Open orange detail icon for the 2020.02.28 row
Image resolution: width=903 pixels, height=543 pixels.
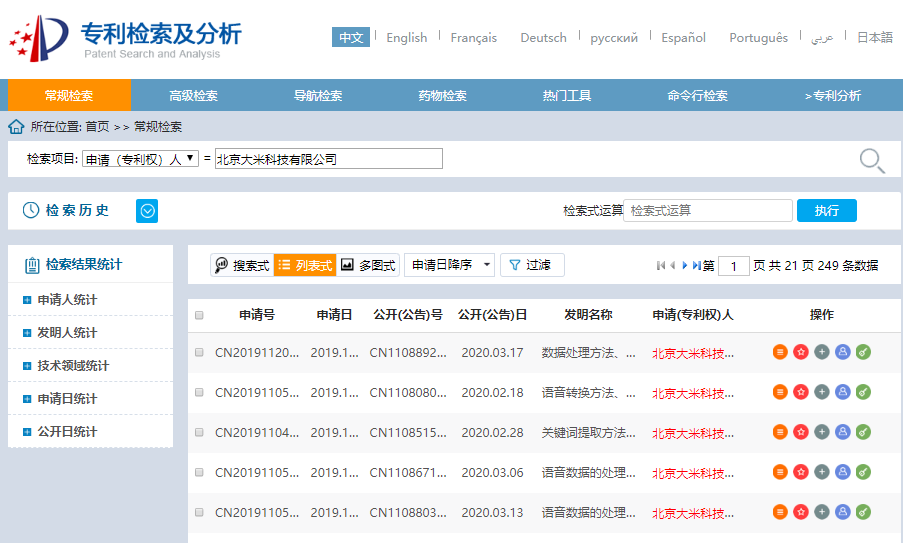coord(780,432)
